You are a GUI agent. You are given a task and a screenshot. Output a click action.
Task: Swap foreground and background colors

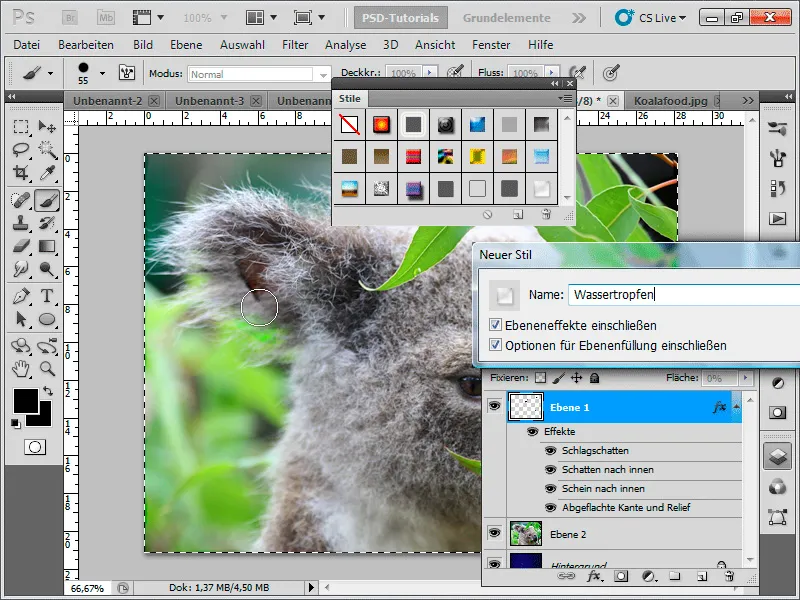(48, 391)
